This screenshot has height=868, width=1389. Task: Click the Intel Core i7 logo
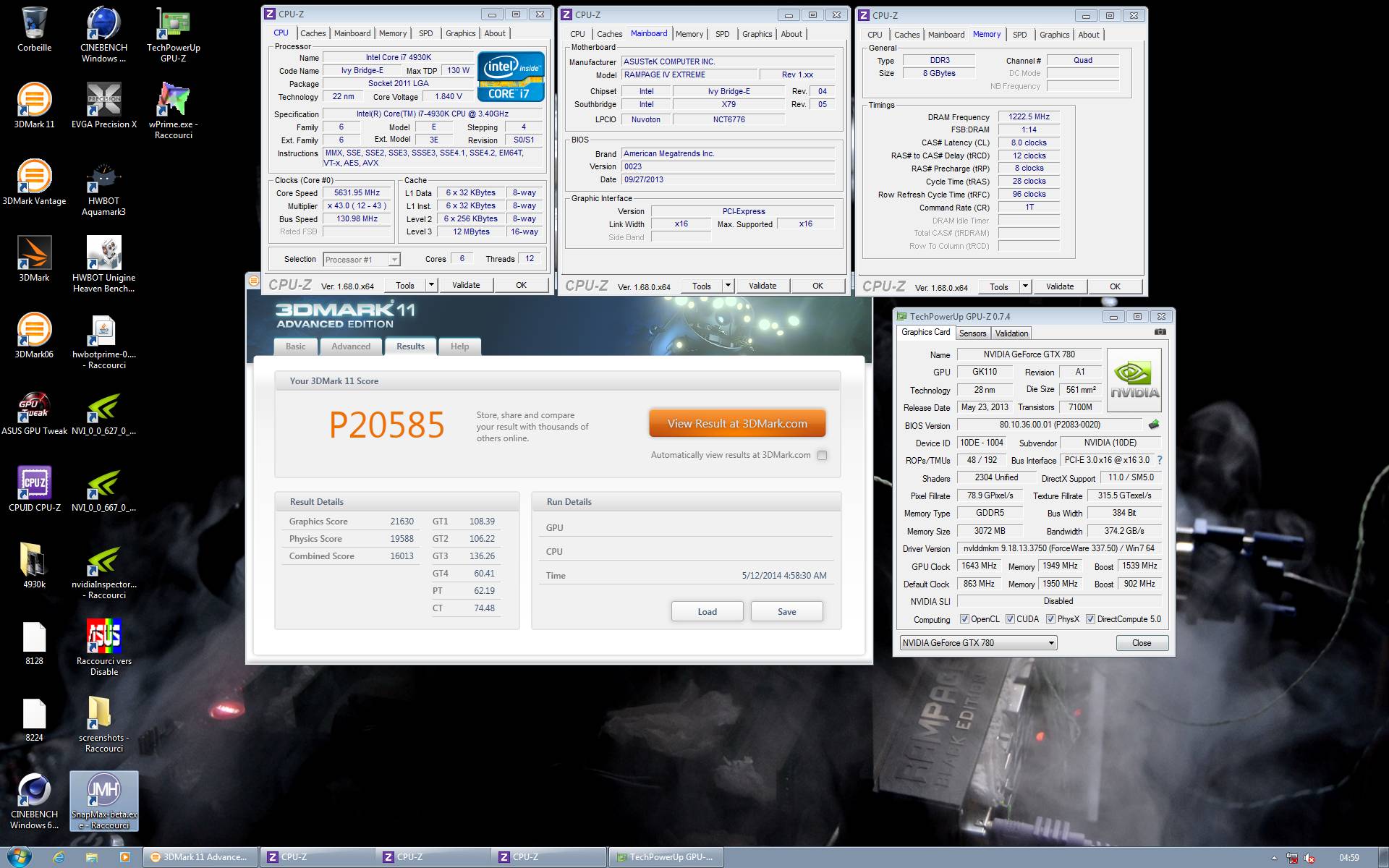click(511, 76)
